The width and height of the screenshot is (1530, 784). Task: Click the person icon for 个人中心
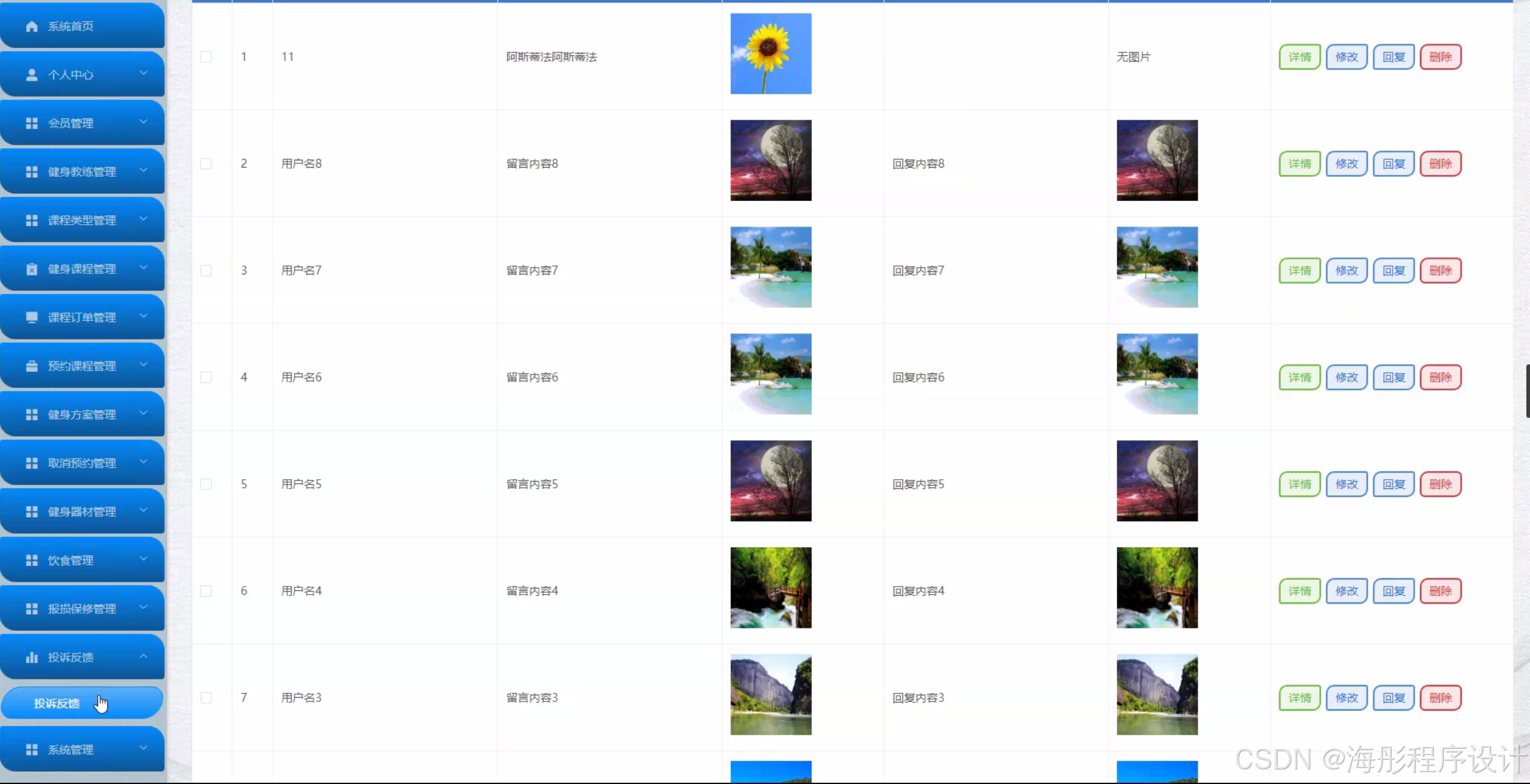32,75
